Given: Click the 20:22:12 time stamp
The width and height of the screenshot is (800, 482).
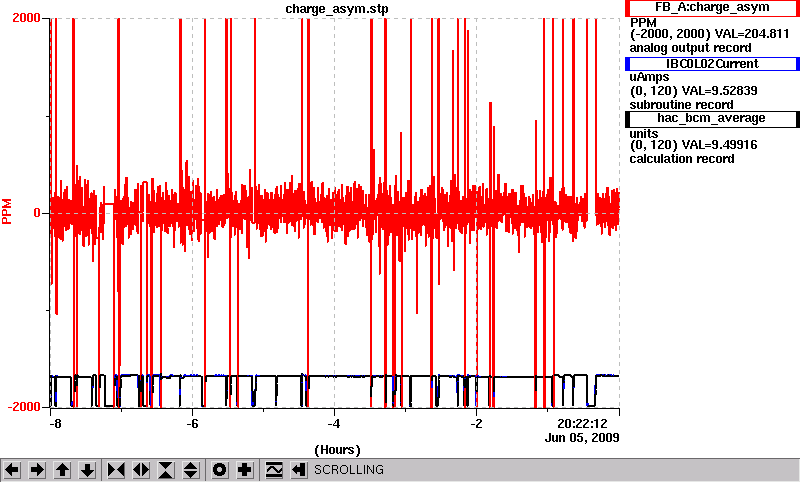Looking at the screenshot, I should pos(582,424).
